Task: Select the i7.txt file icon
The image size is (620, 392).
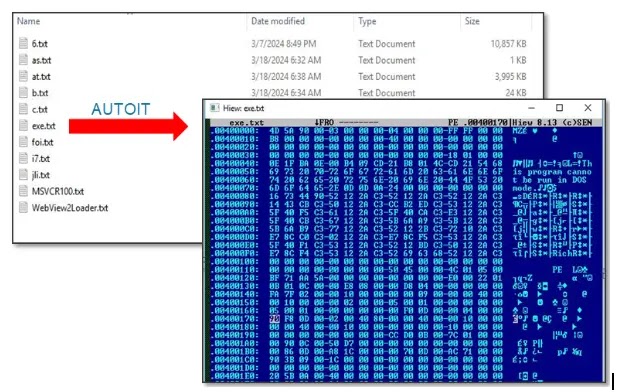Action: pos(24,158)
